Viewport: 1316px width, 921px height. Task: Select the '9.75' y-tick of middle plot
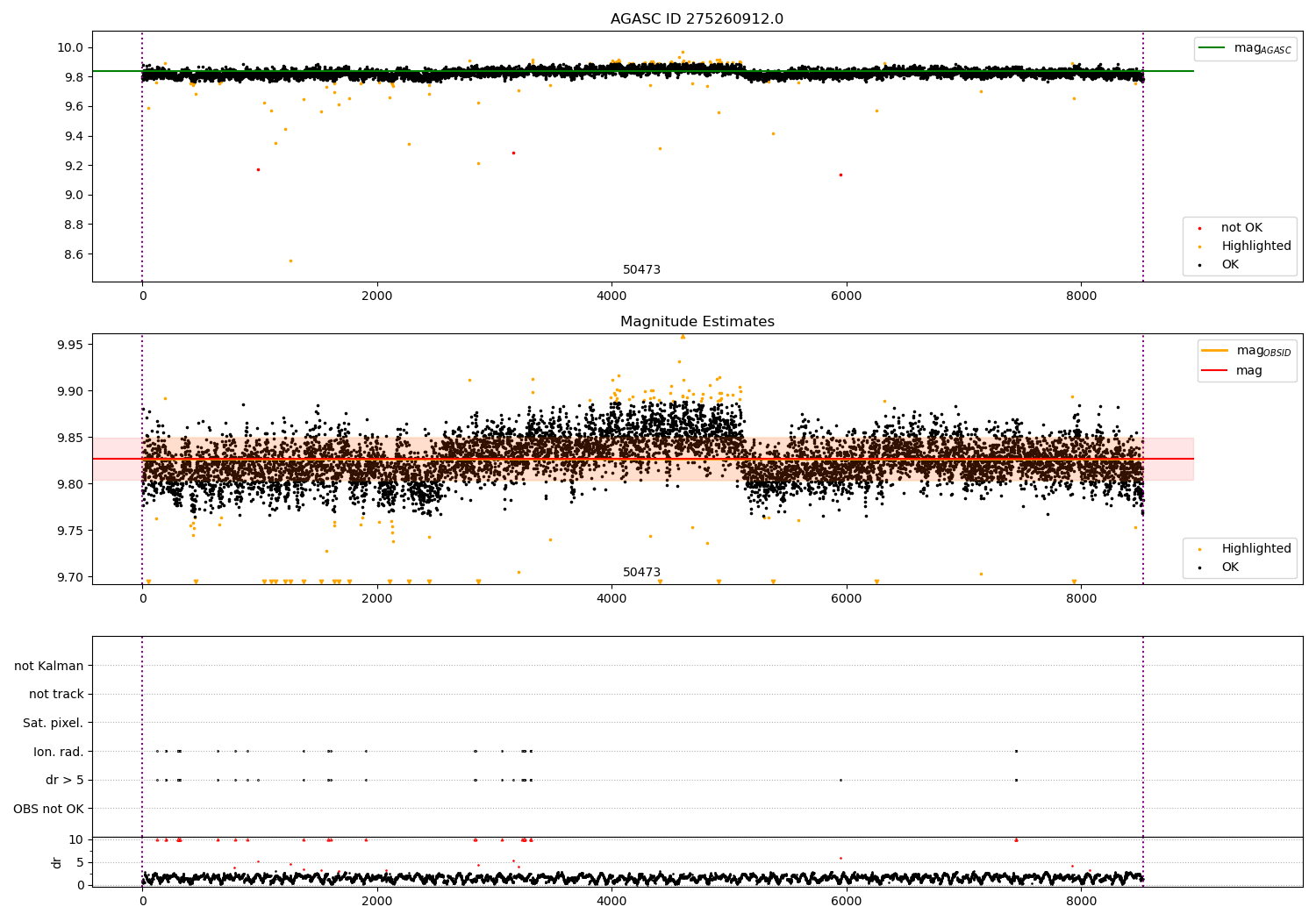[70, 531]
